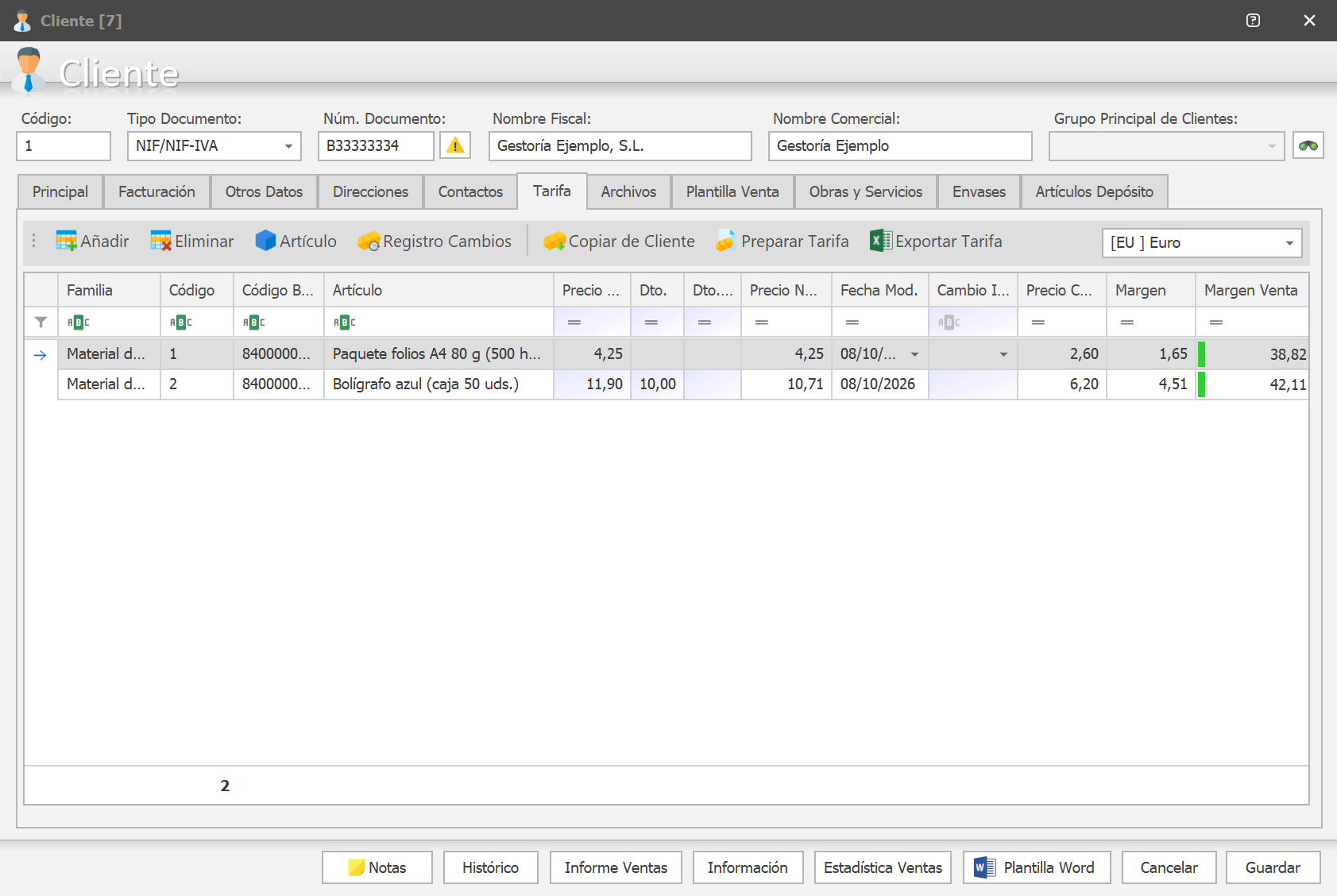Export tariff with Excel icon
The image size is (1337, 896).
tap(880, 241)
